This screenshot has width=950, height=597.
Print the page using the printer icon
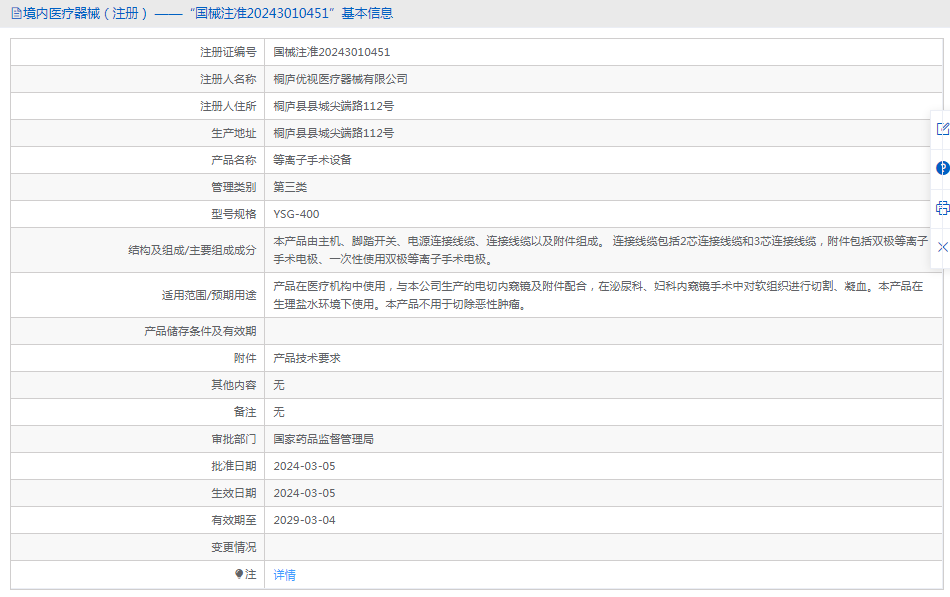point(943,208)
